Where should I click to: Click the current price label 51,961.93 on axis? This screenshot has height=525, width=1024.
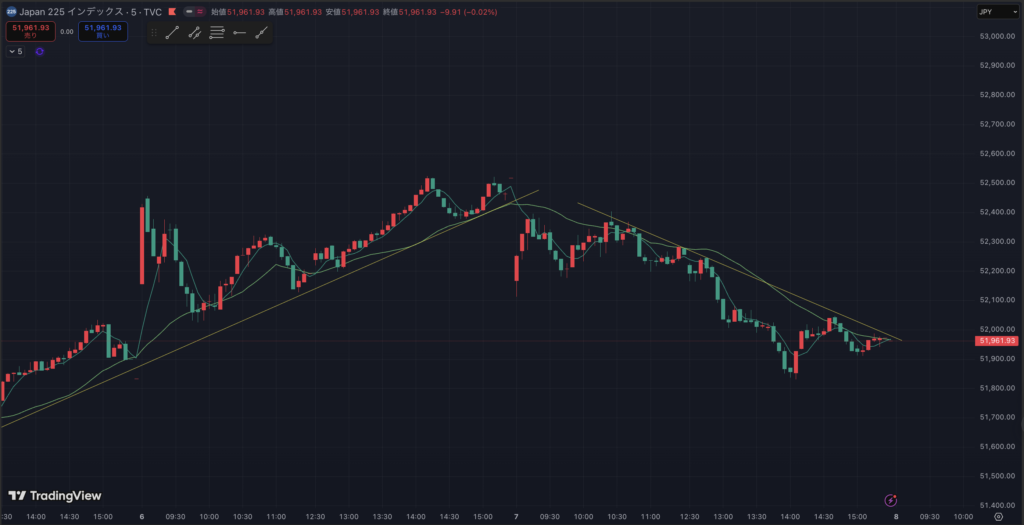pos(996,341)
